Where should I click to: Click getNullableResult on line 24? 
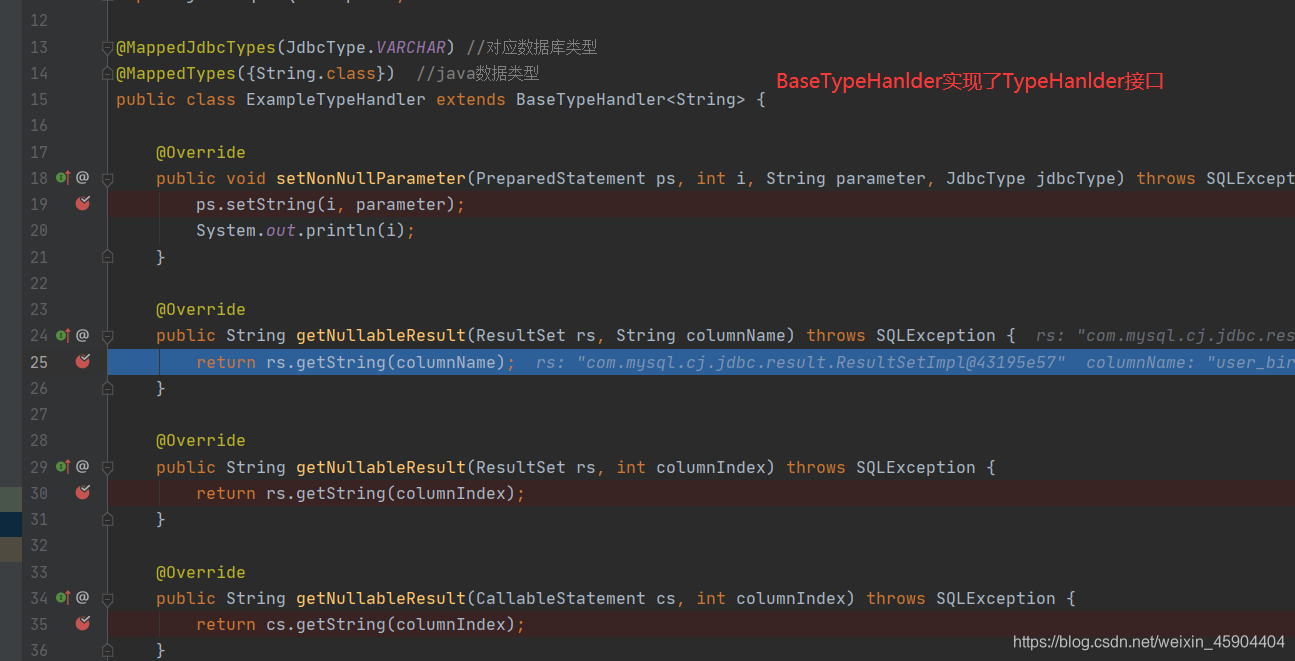[381, 335]
